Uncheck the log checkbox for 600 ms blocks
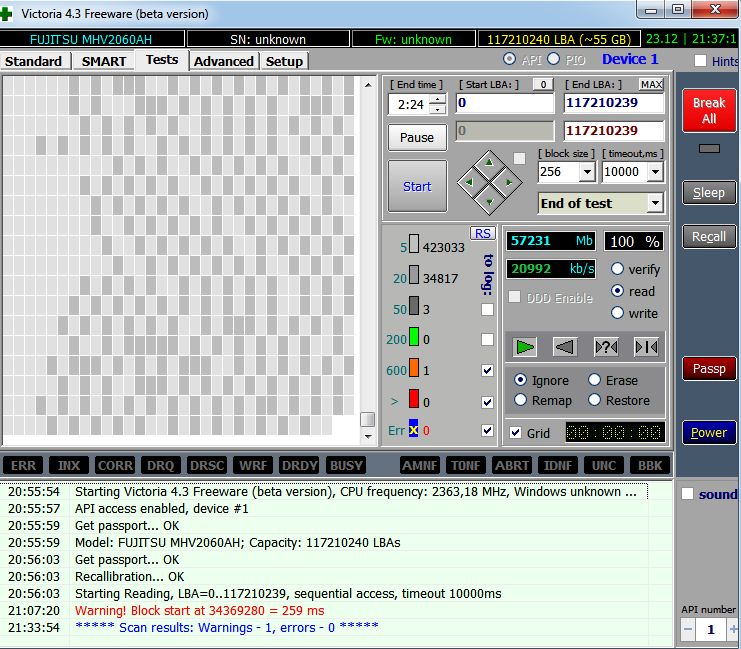The image size is (741, 649). click(487, 370)
